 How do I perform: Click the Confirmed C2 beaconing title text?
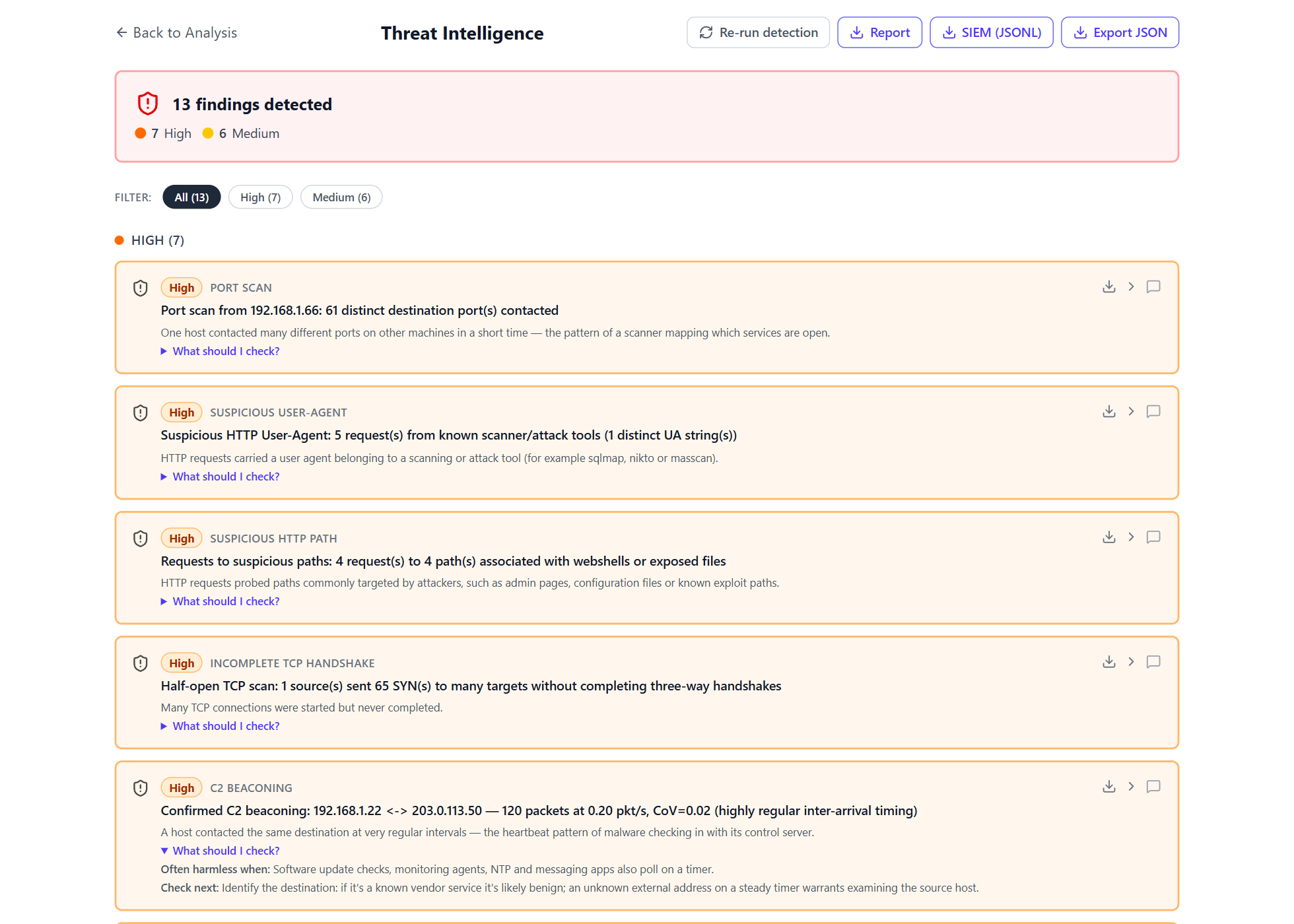pos(539,810)
